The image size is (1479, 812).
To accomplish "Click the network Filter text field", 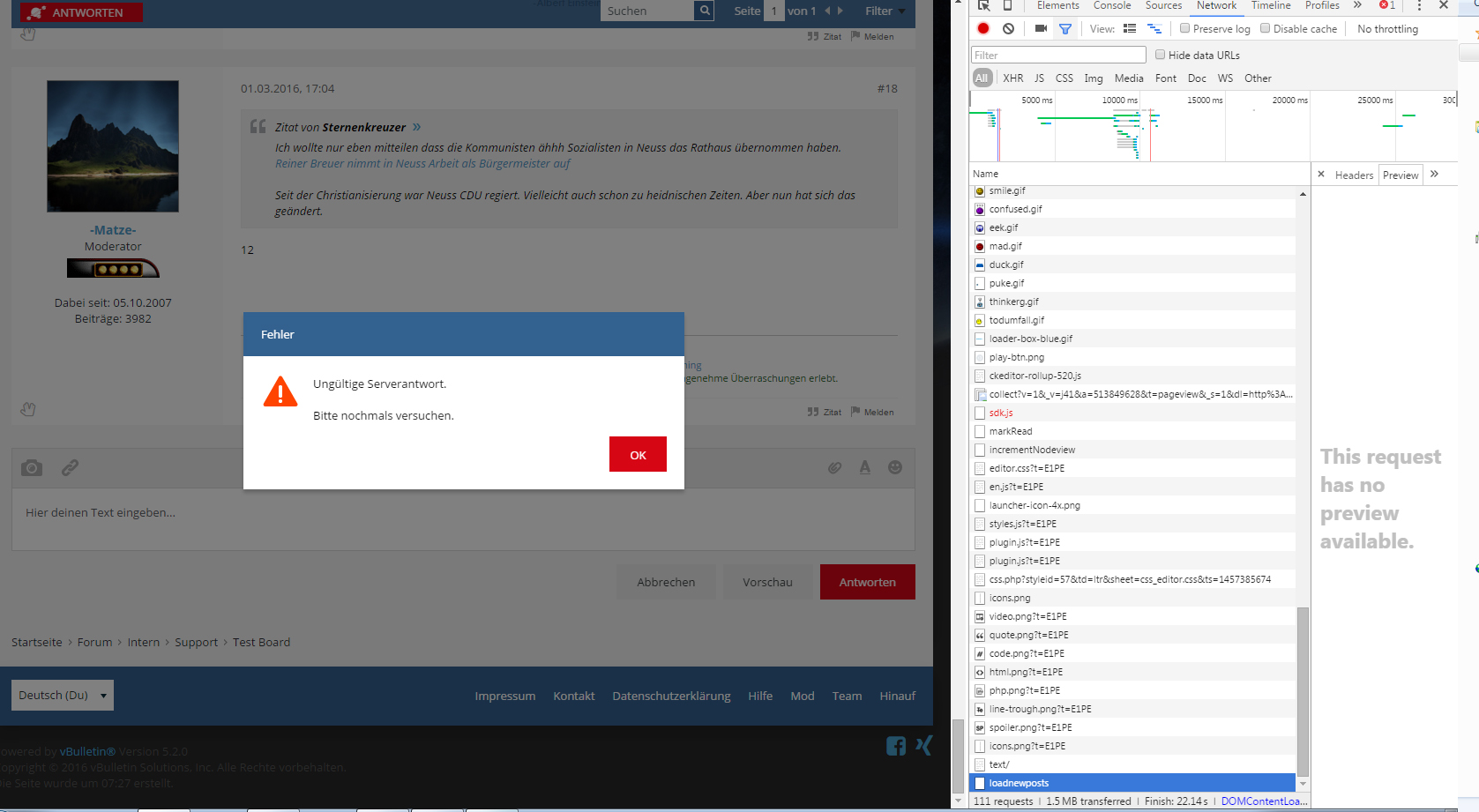I will pyautogui.click(x=1058, y=55).
